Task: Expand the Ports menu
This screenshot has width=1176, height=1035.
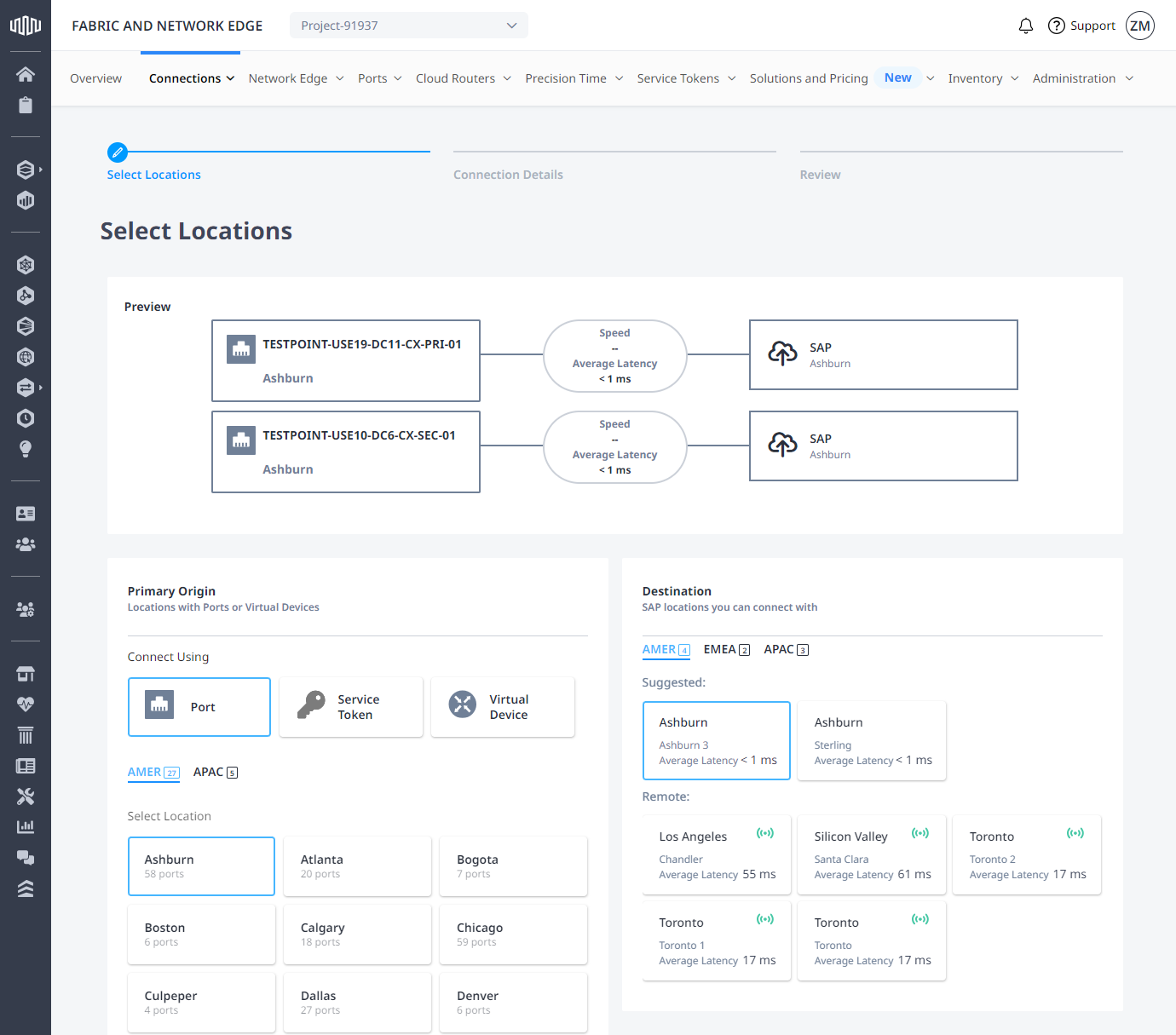Action: [x=380, y=78]
